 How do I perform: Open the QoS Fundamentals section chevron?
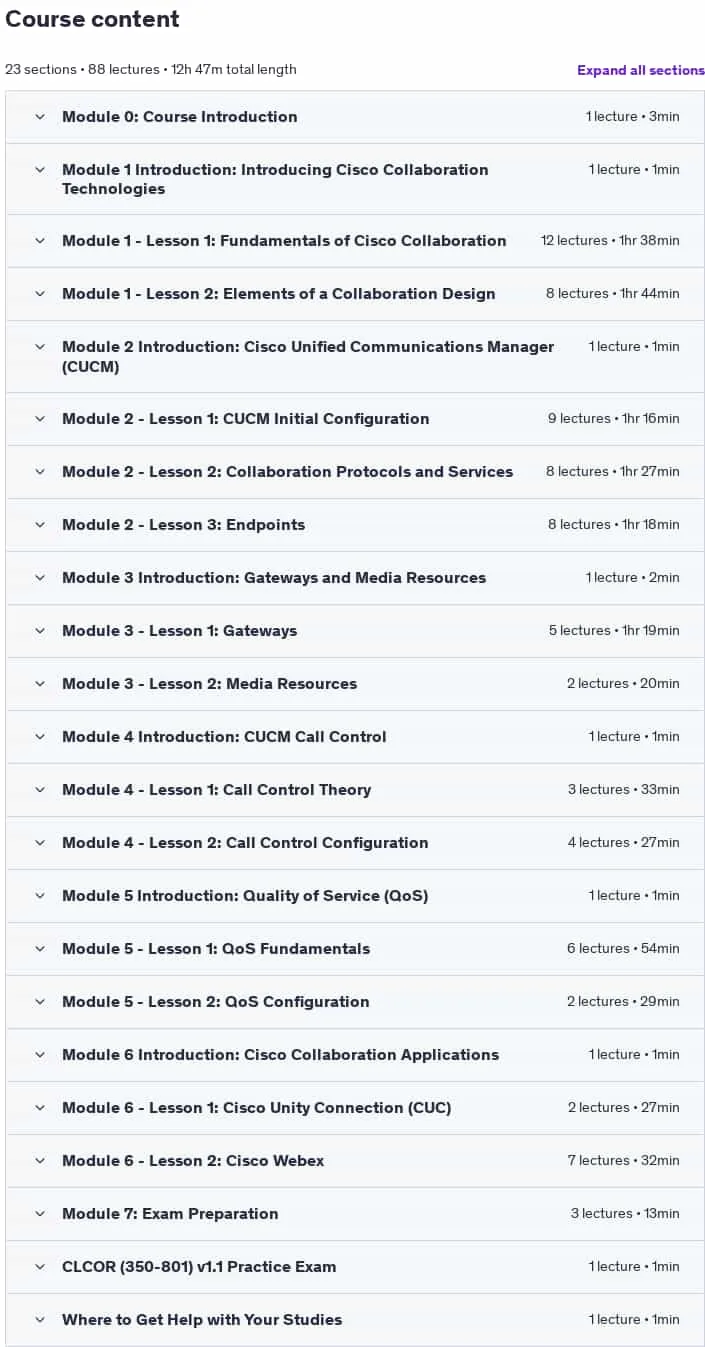40,949
